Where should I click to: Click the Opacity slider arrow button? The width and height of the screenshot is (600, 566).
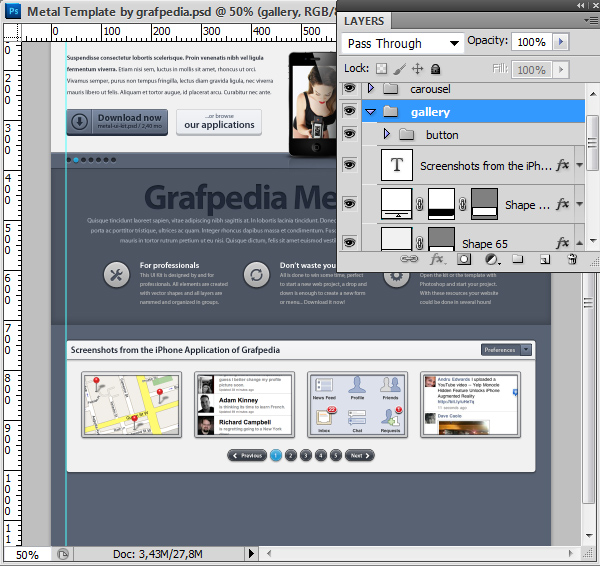pyautogui.click(x=561, y=42)
